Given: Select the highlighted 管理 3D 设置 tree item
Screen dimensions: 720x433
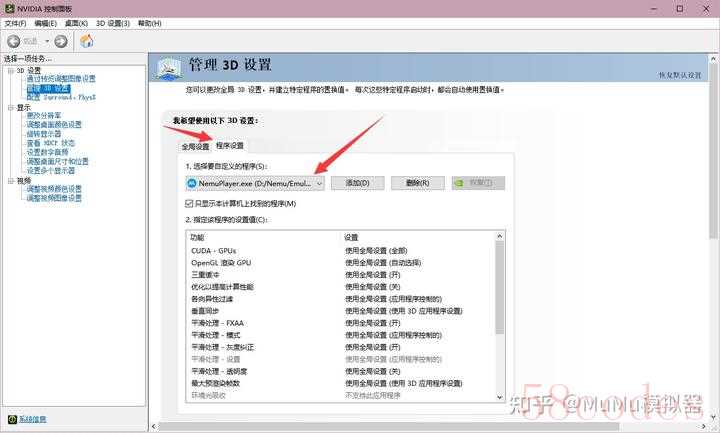Looking at the screenshot, I should [x=49, y=88].
